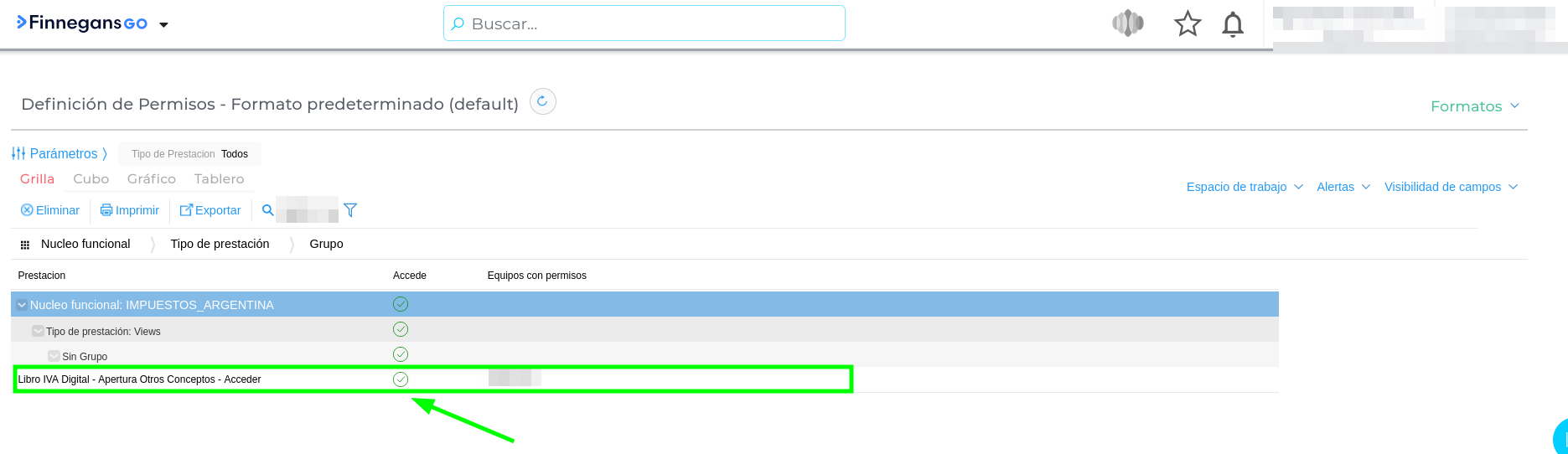Toggle Accede check for Sin Grupo row

(401, 354)
